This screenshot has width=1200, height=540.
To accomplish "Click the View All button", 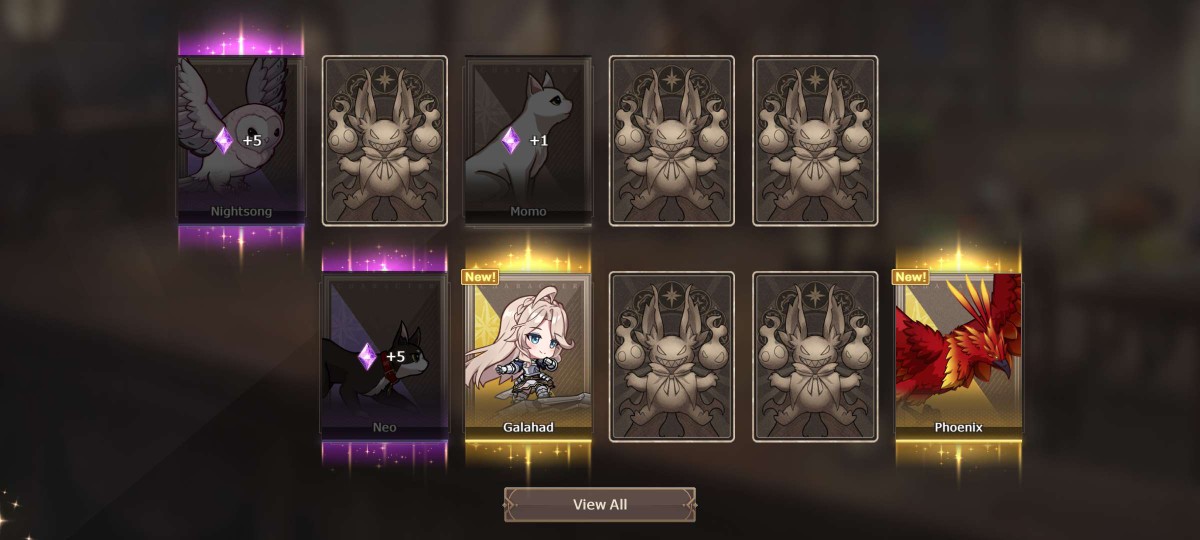I will coord(600,504).
